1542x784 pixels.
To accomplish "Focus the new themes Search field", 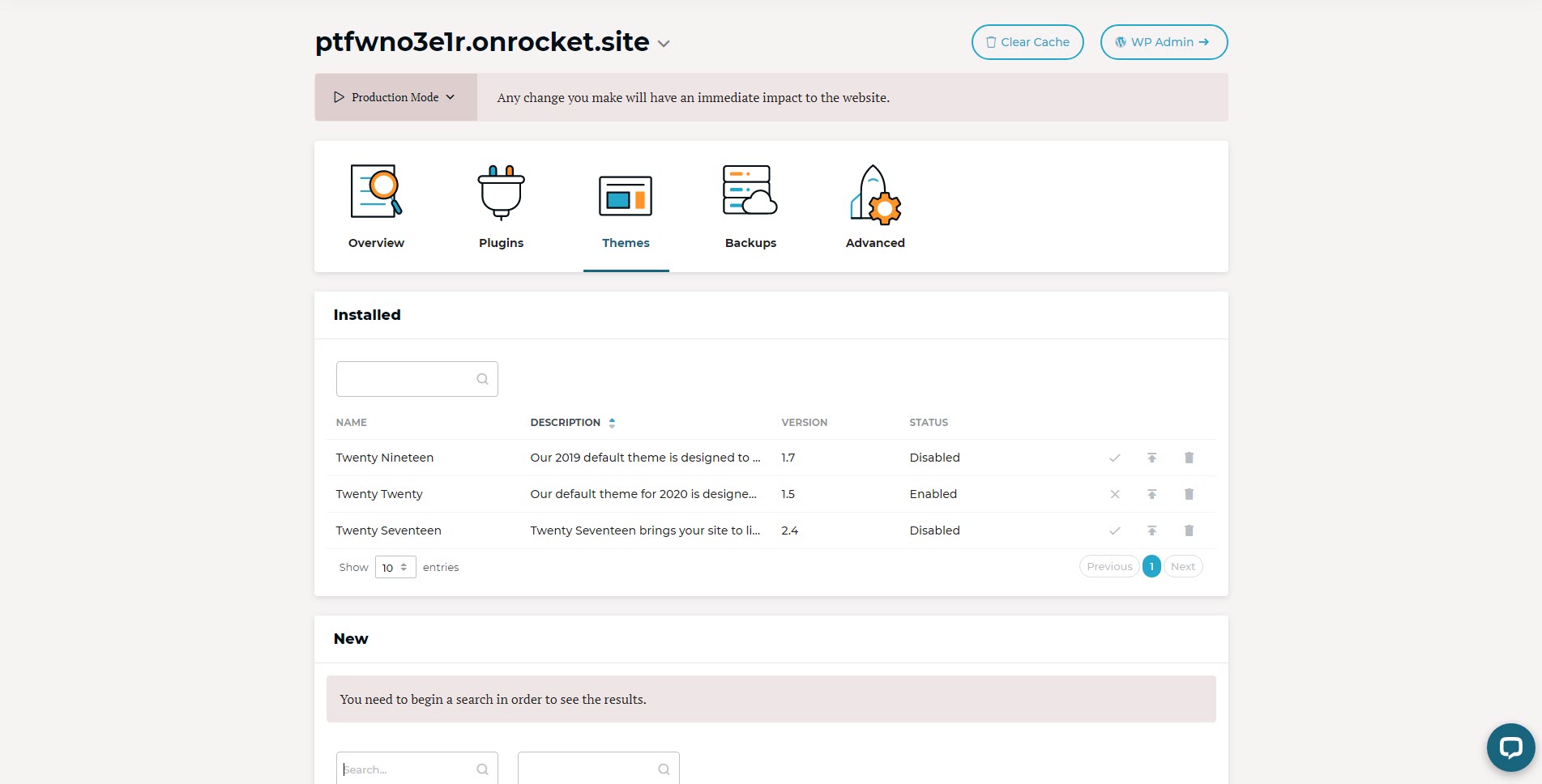I will [416, 769].
